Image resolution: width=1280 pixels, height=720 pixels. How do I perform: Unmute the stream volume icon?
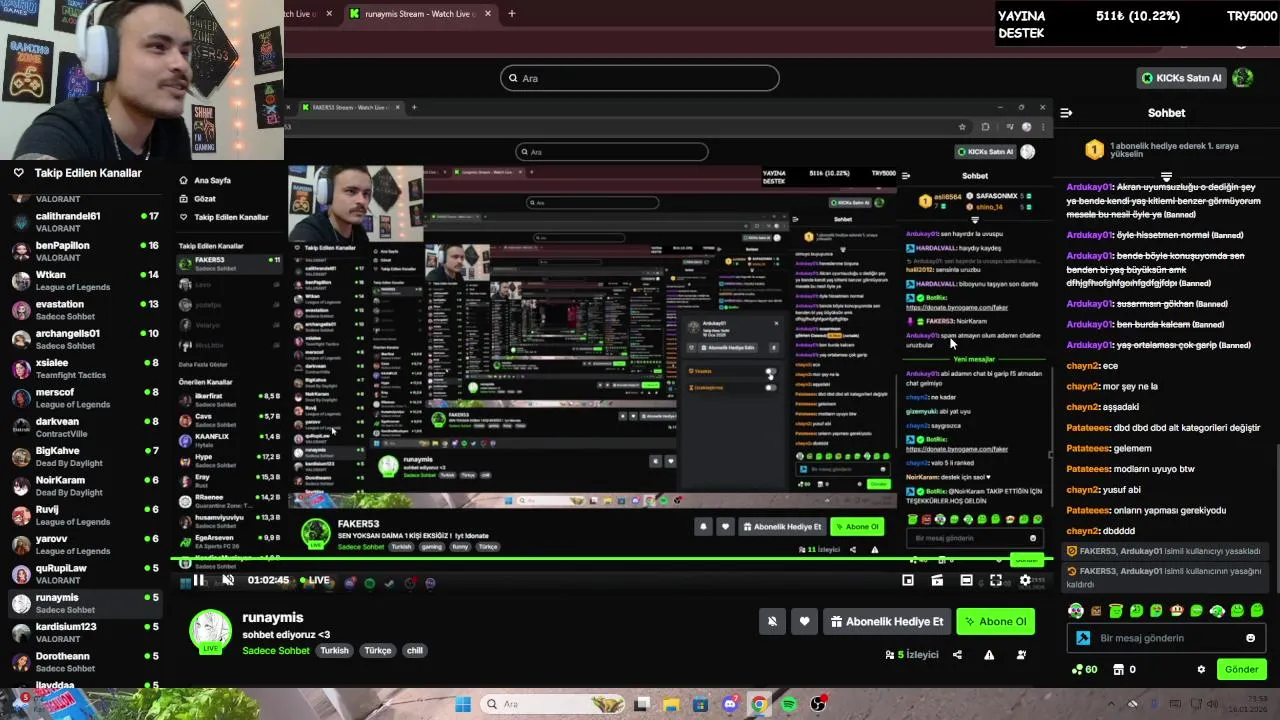228,581
